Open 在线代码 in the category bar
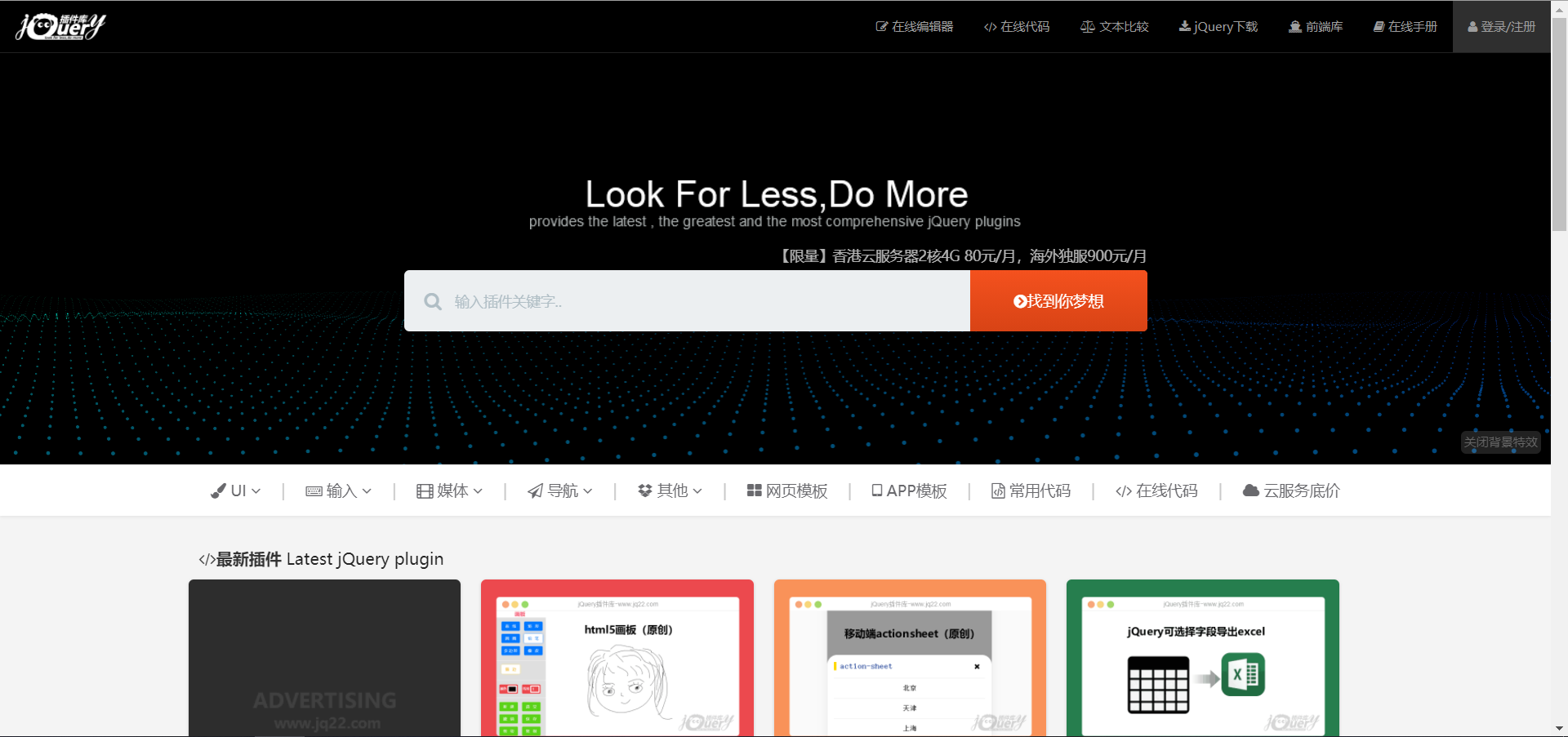 tap(1157, 491)
